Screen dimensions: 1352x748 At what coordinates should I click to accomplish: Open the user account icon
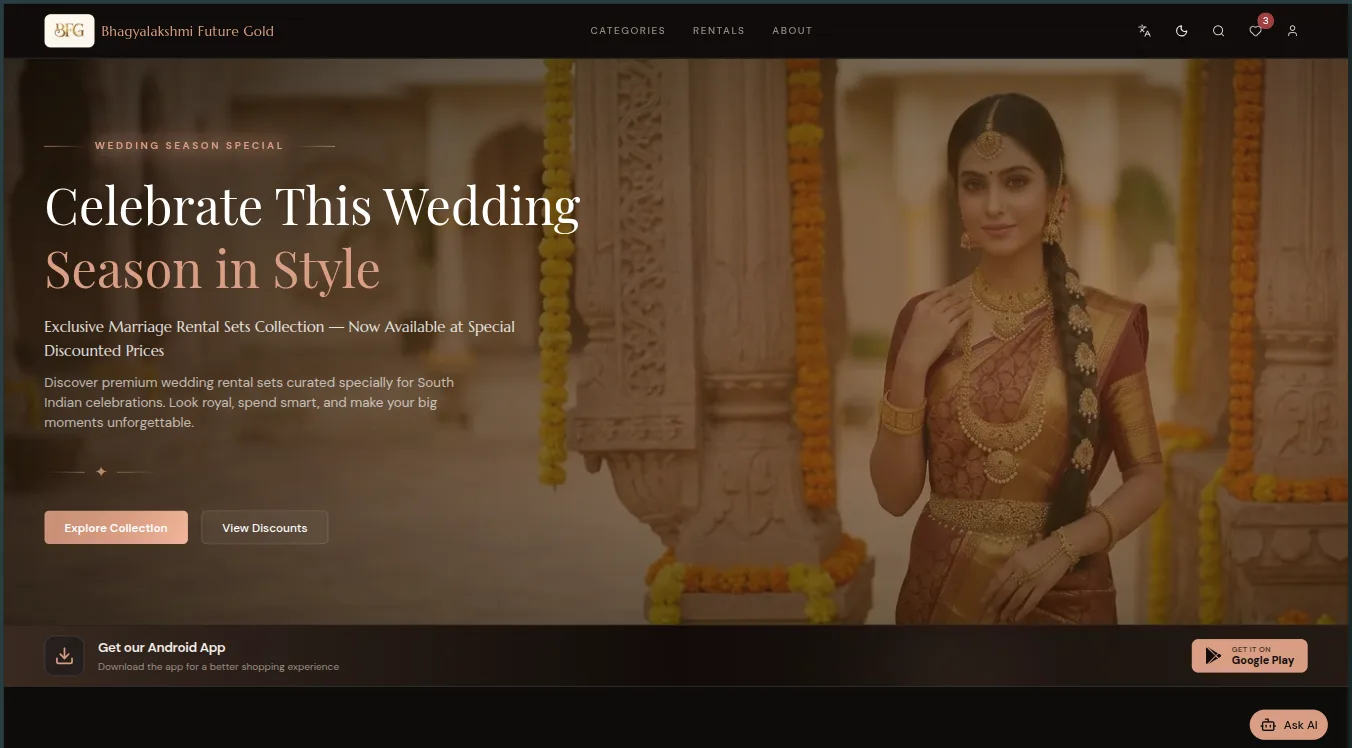coord(1292,31)
